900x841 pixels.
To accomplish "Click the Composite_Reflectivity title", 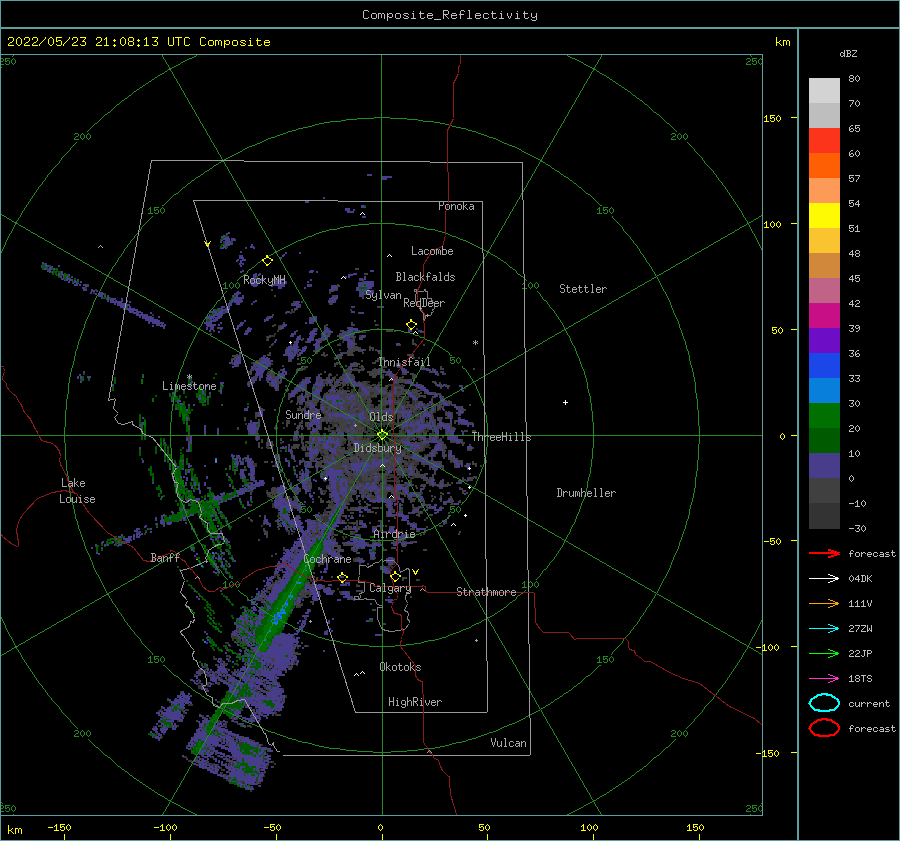I will (x=450, y=15).
